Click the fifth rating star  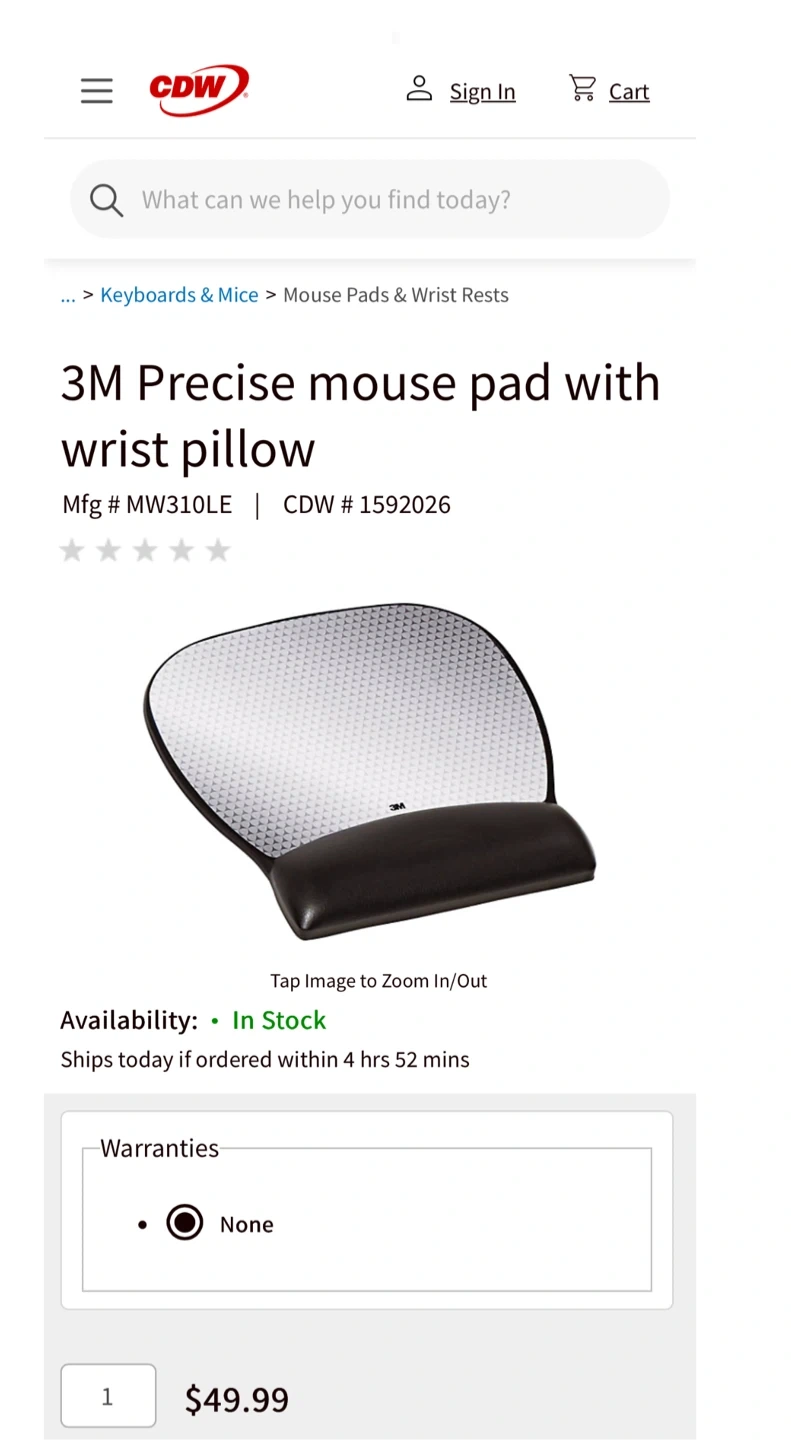point(218,550)
